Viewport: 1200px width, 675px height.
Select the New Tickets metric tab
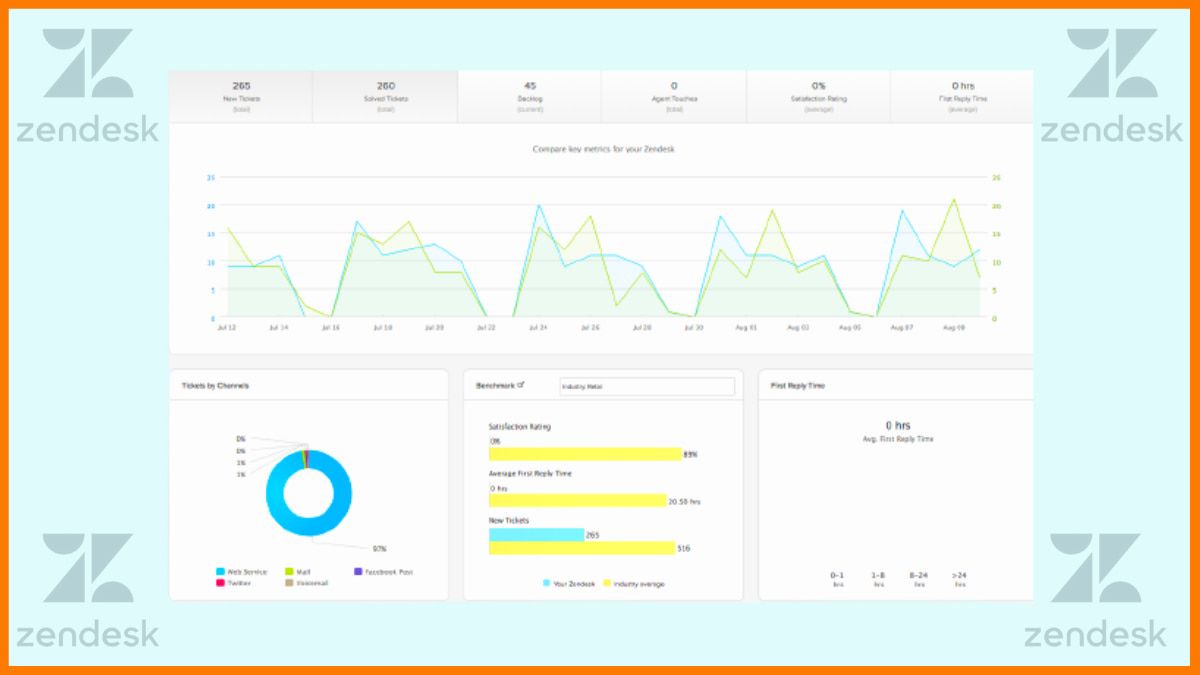tap(241, 97)
